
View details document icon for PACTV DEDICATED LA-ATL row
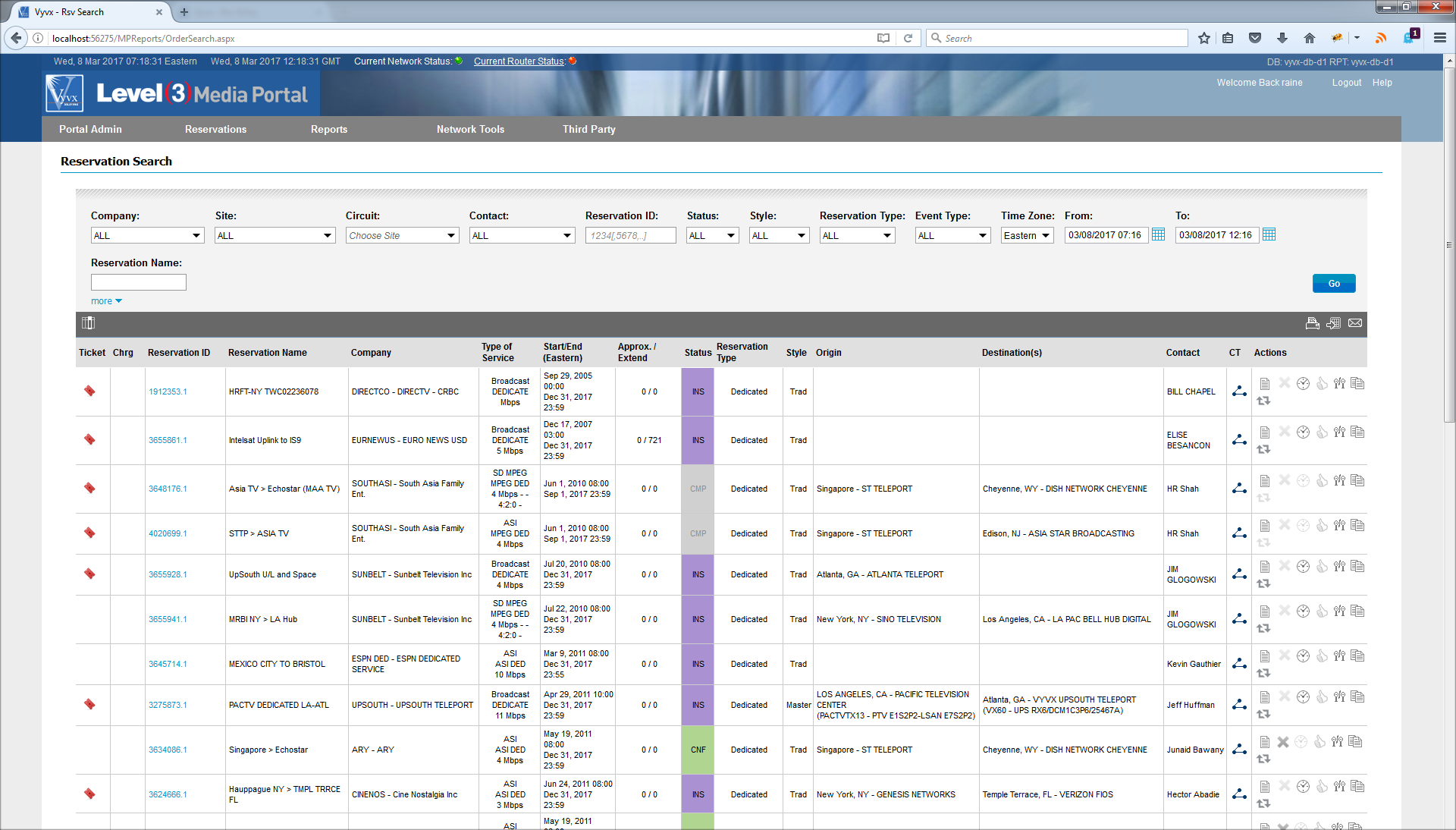1264,697
